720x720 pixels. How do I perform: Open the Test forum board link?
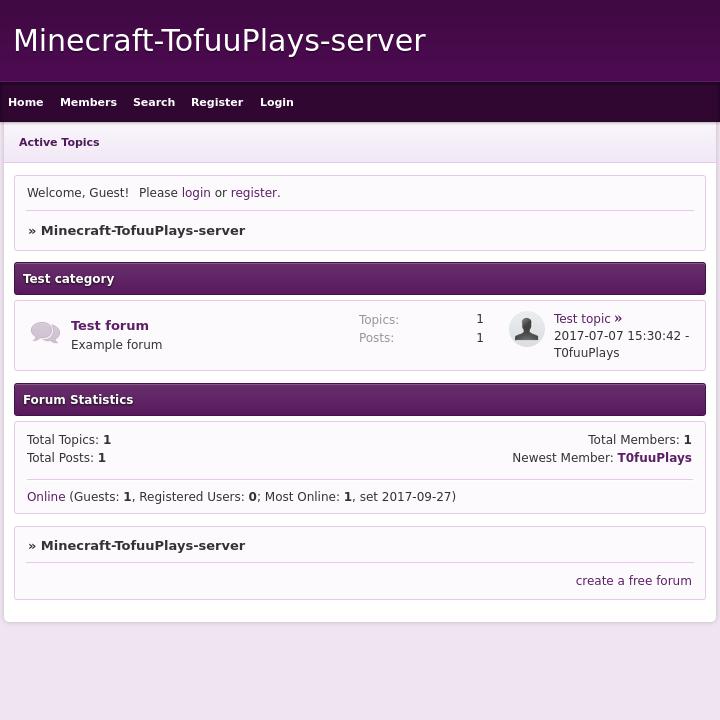click(x=110, y=325)
